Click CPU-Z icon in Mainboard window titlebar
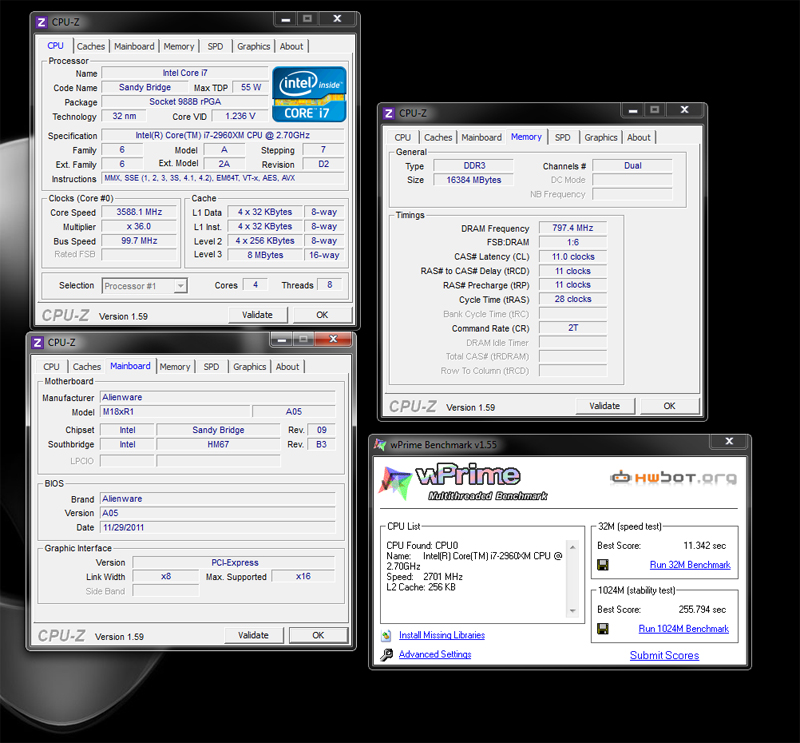Image resolution: width=800 pixels, height=743 pixels. tap(38, 342)
